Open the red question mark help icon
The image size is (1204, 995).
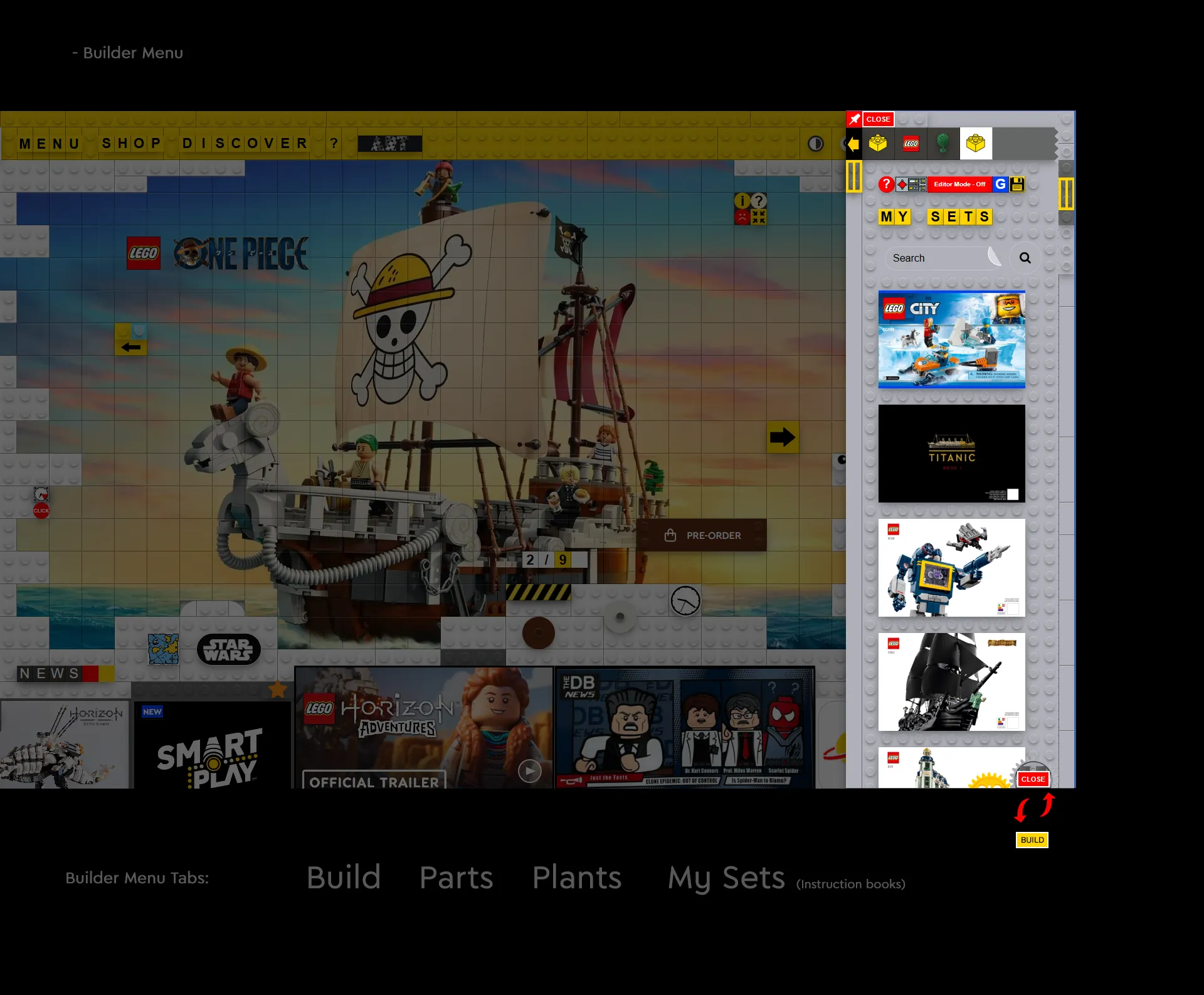[887, 185]
